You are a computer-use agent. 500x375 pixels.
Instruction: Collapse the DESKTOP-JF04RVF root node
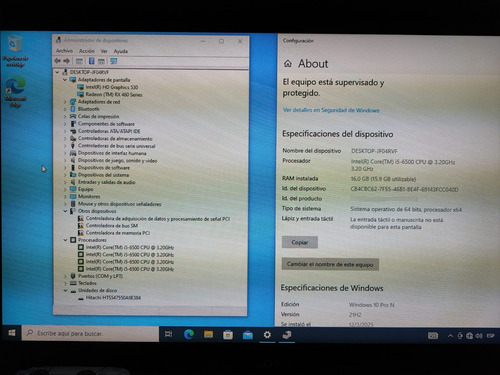[57, 72]
